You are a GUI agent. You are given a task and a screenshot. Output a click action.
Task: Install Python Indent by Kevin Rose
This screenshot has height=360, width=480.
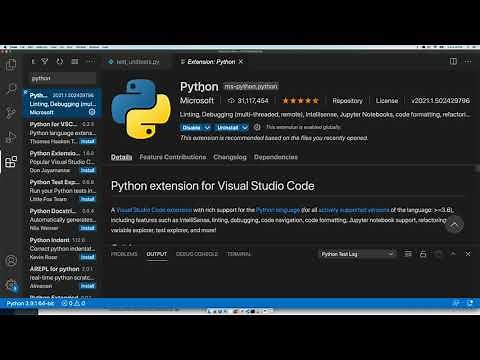coord(88,257)
